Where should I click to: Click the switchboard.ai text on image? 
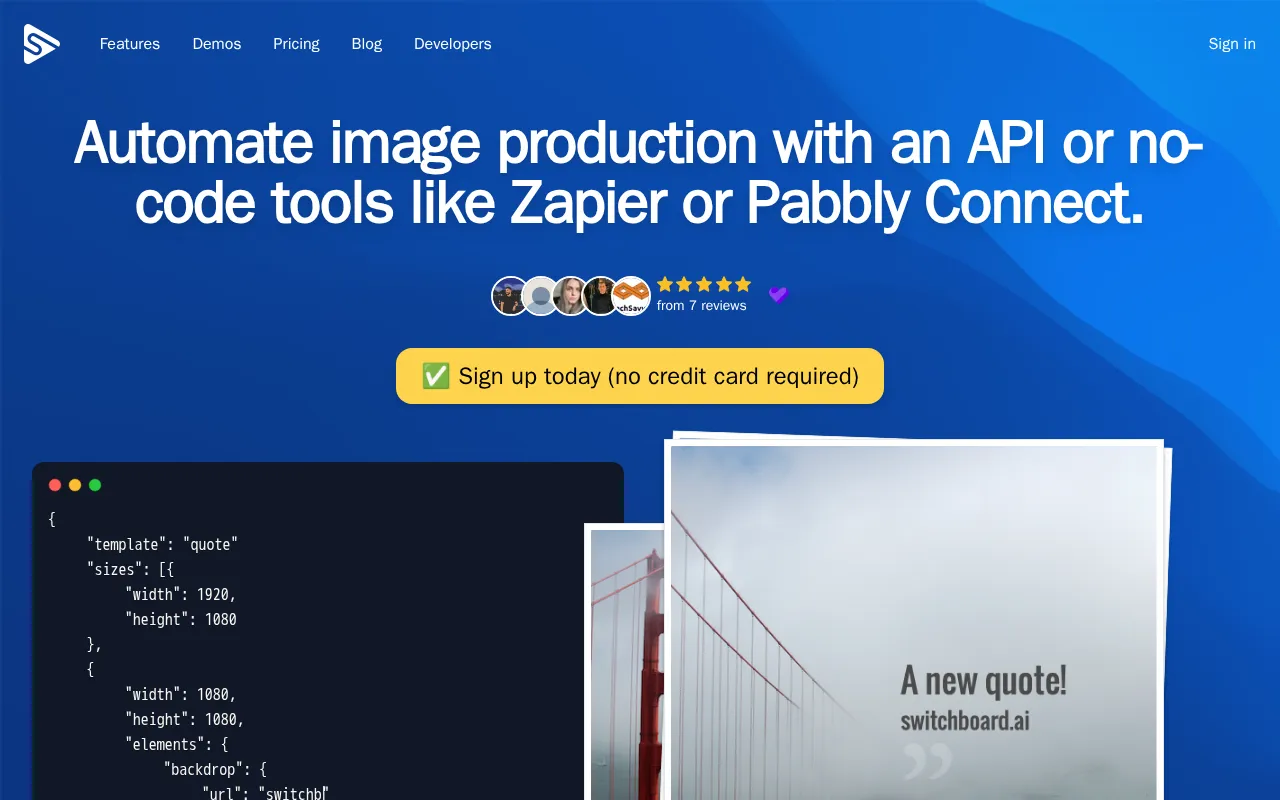pyautogui.click(x=965, y=720)
